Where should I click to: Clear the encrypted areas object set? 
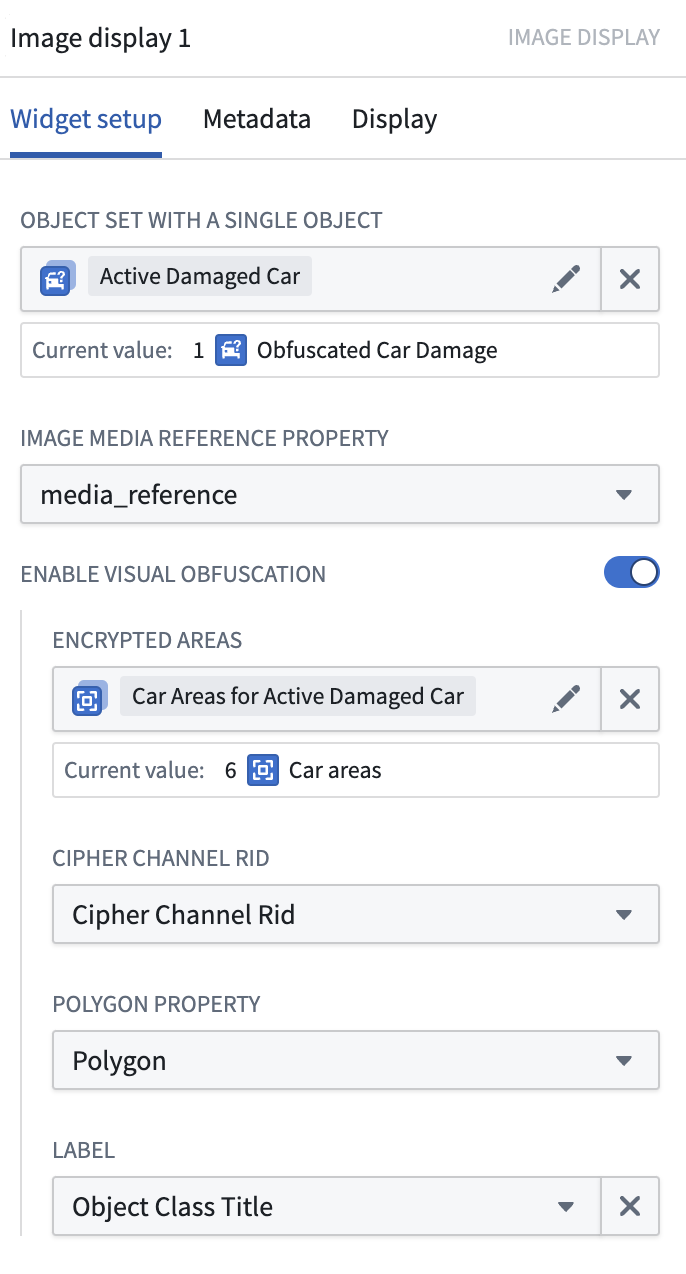(x=630, y=698)
